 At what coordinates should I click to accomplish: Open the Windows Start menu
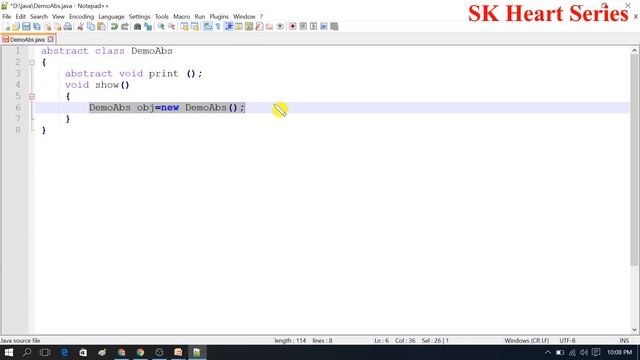coord(8,352)
